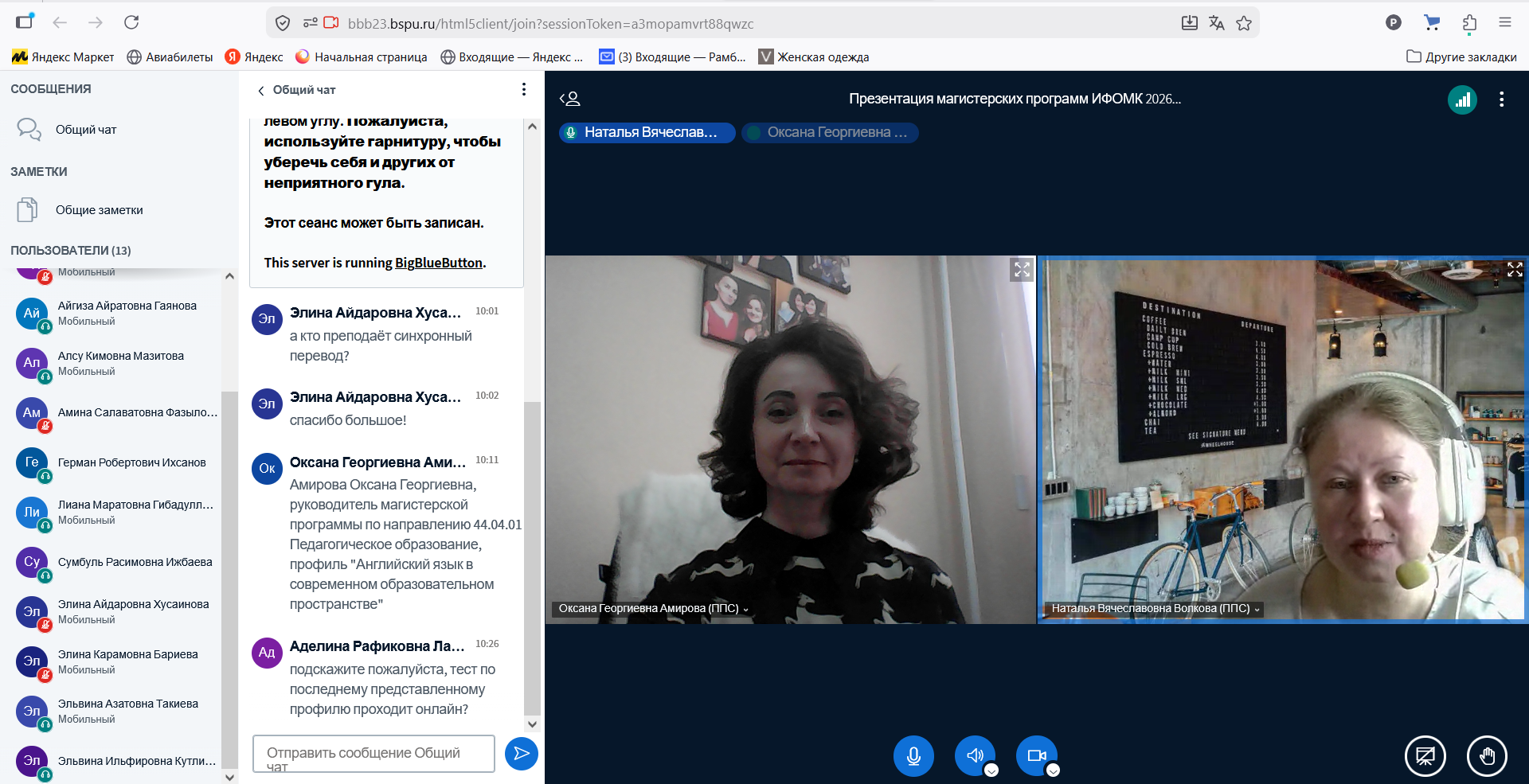Image resolution: width=1529 pixels, height=784 pixels.
Task: Hide the users list panel icon
Action: click(x=570, y=99)
